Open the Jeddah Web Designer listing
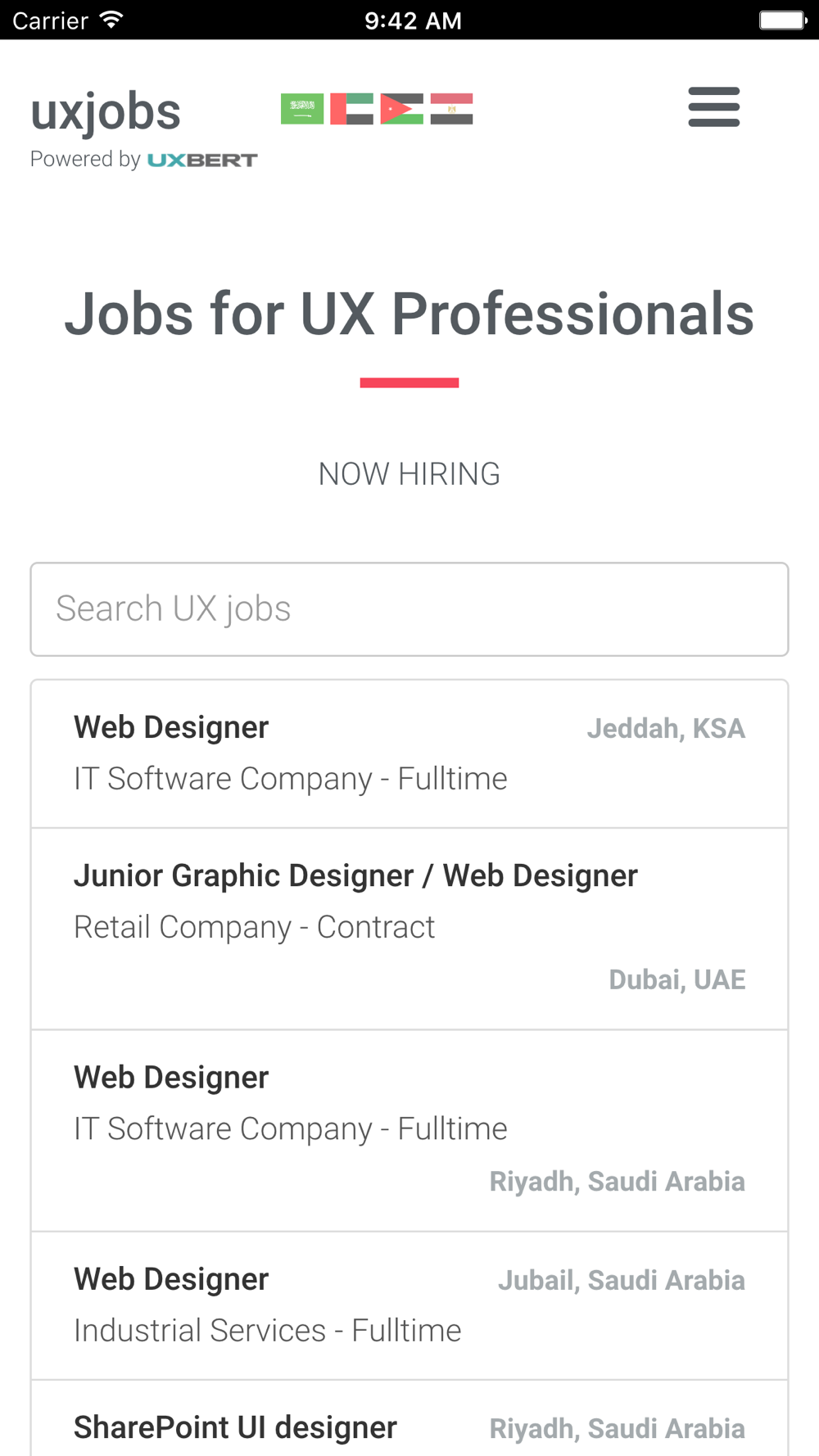 [x=409, y=754]
